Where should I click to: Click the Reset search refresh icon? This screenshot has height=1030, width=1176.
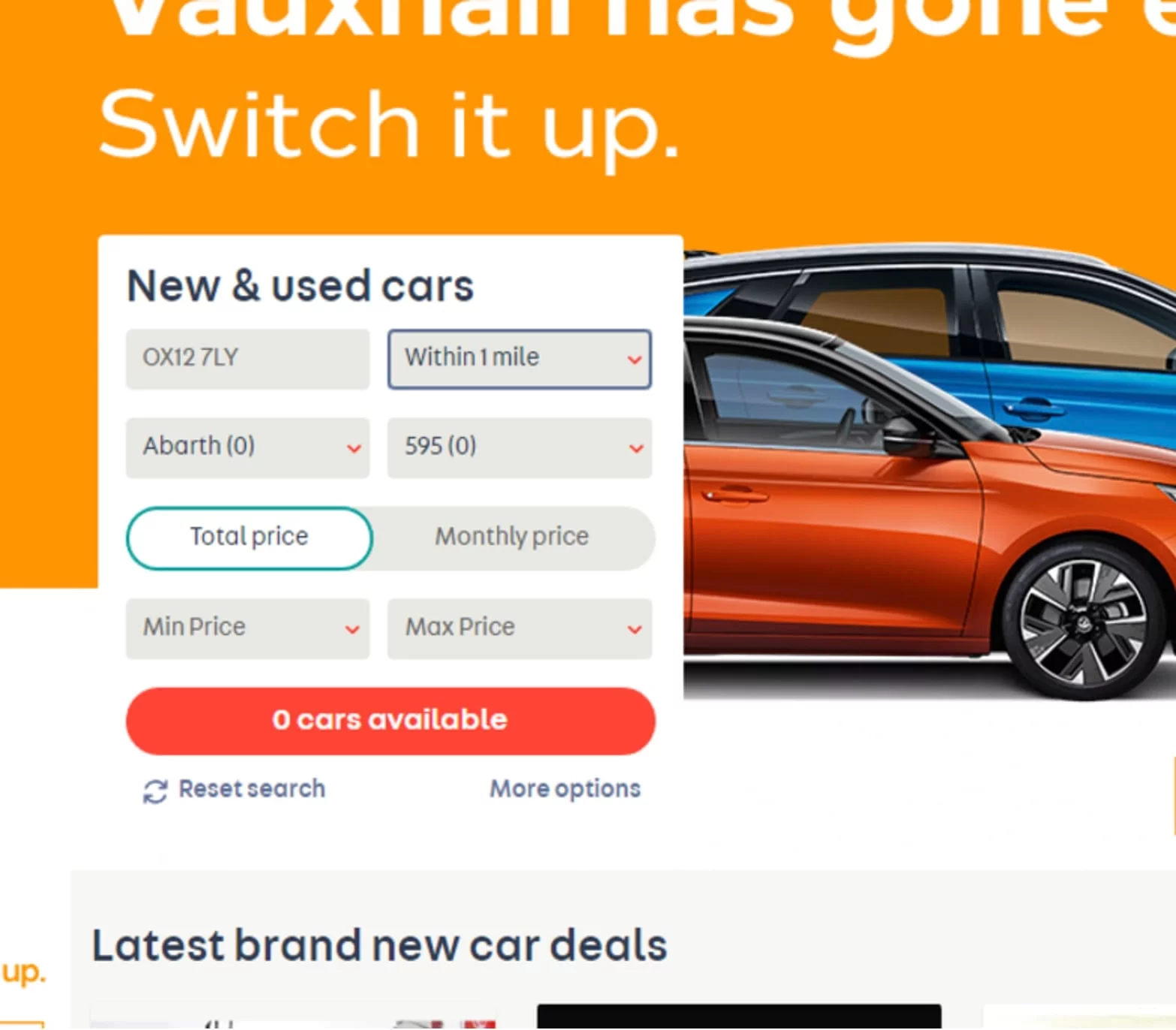point(155,791)
